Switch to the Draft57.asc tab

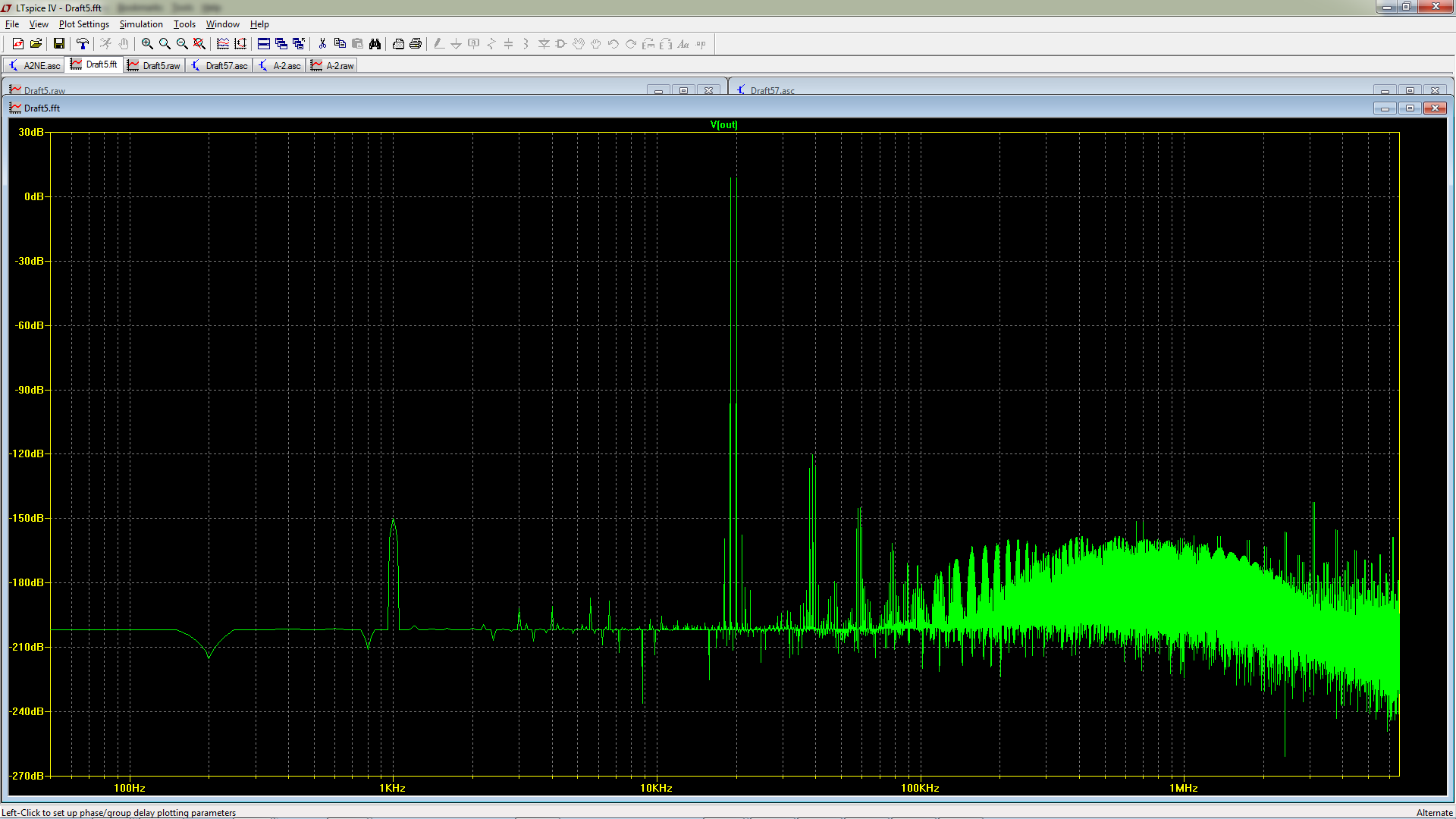coord(219,66)
